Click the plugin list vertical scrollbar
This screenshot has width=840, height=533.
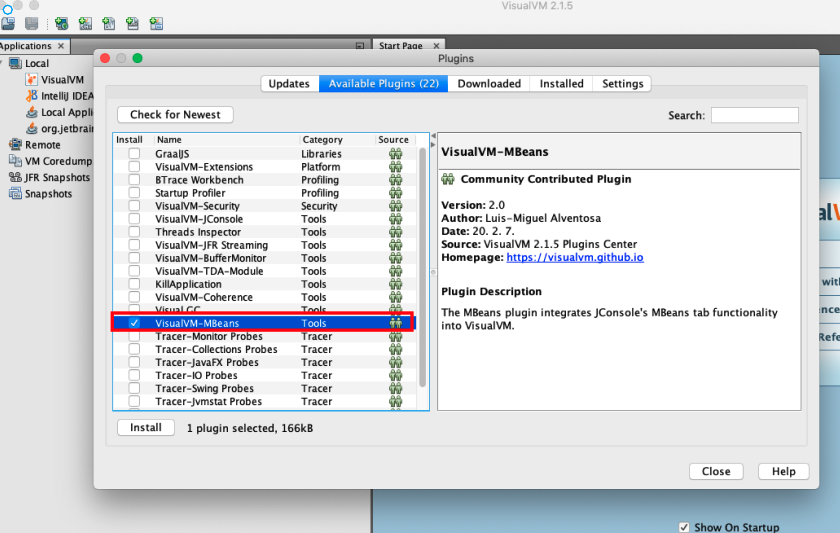[422, 268]
